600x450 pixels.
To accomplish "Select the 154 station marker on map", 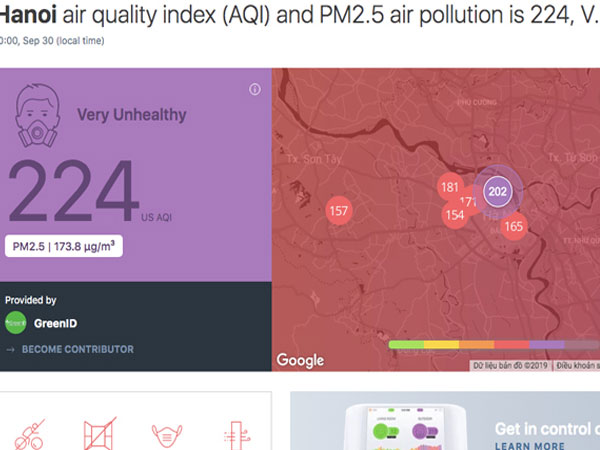I will click(455, 215).
